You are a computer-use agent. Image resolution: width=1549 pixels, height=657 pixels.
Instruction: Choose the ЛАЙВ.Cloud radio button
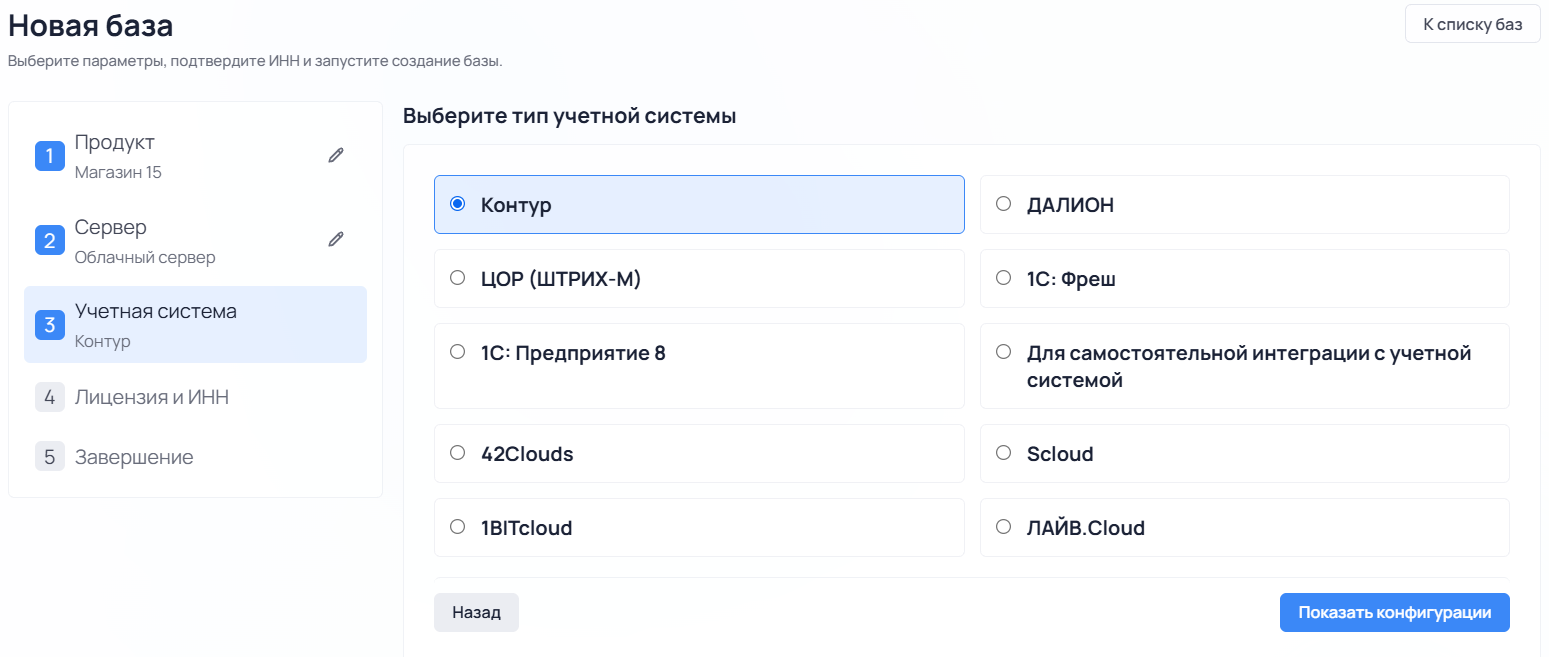tap(1004, 527)
